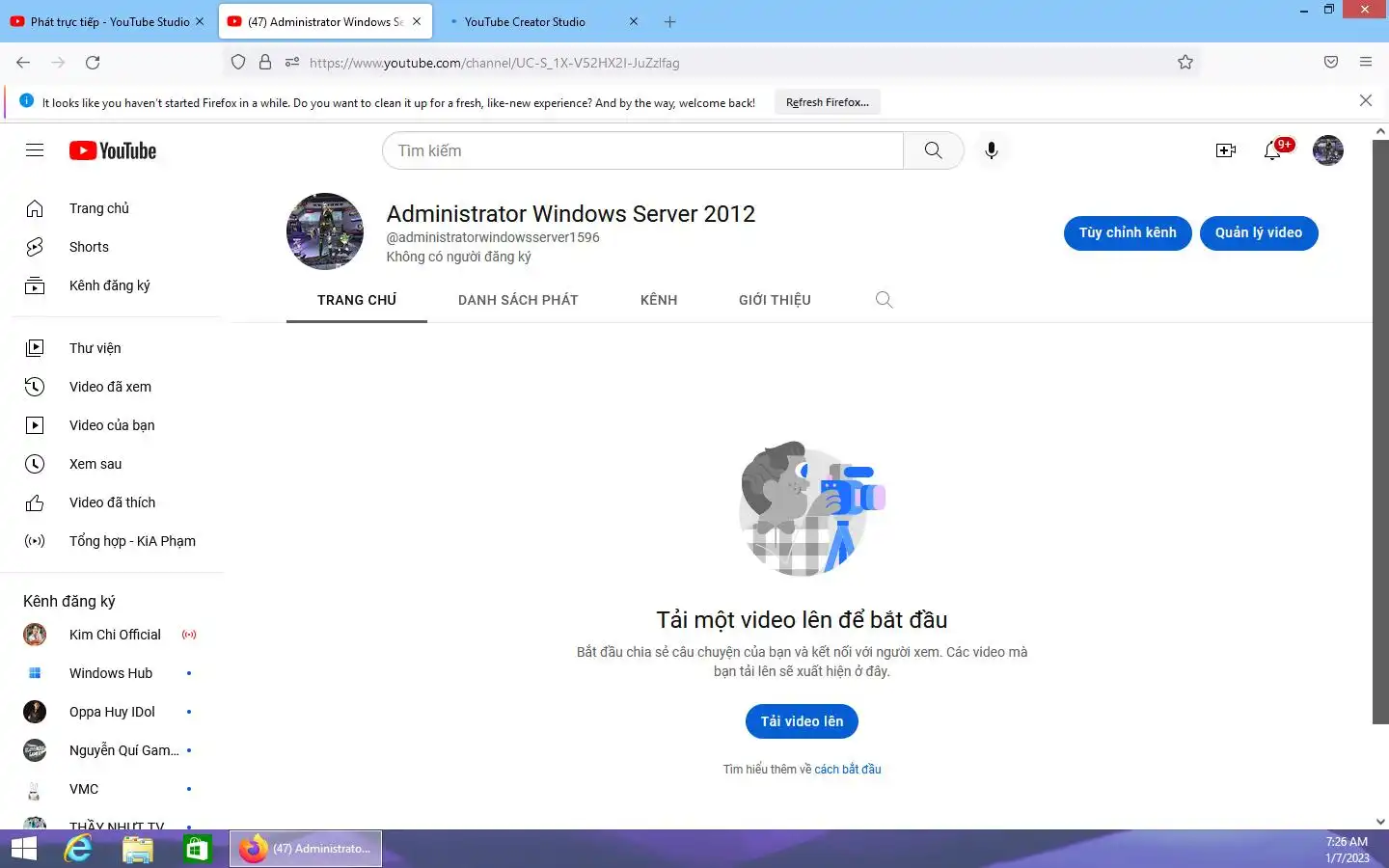Click Refresh Firefox button
Screen dimensions: 1389x868
[x=828, y=102]
